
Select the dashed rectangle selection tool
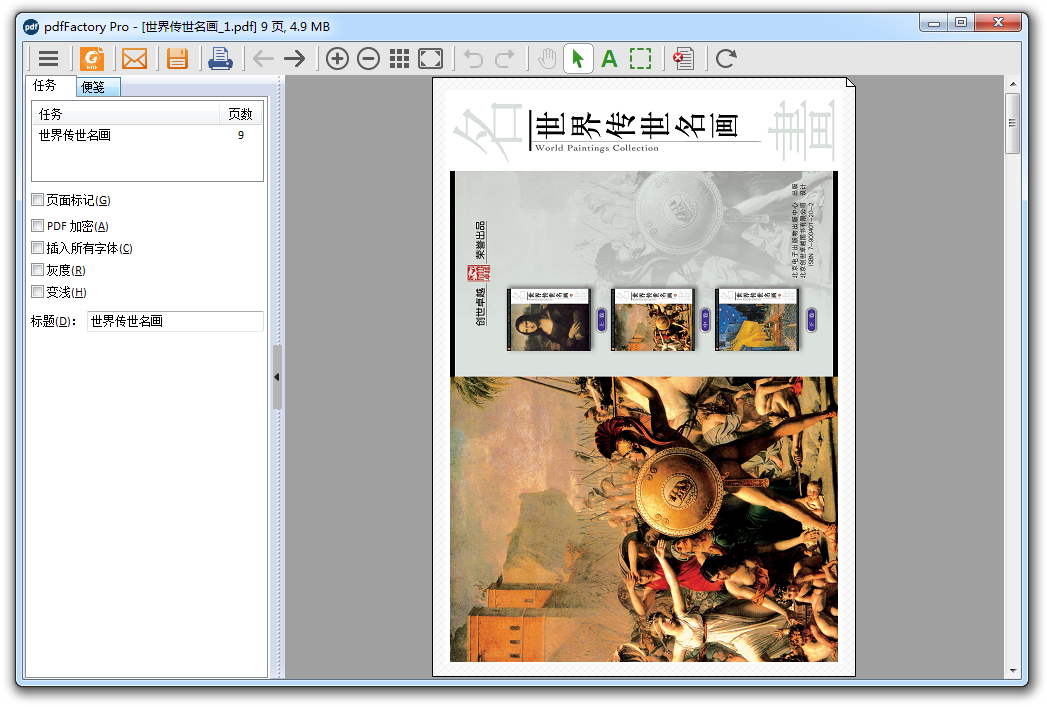[x=640, y=59]
